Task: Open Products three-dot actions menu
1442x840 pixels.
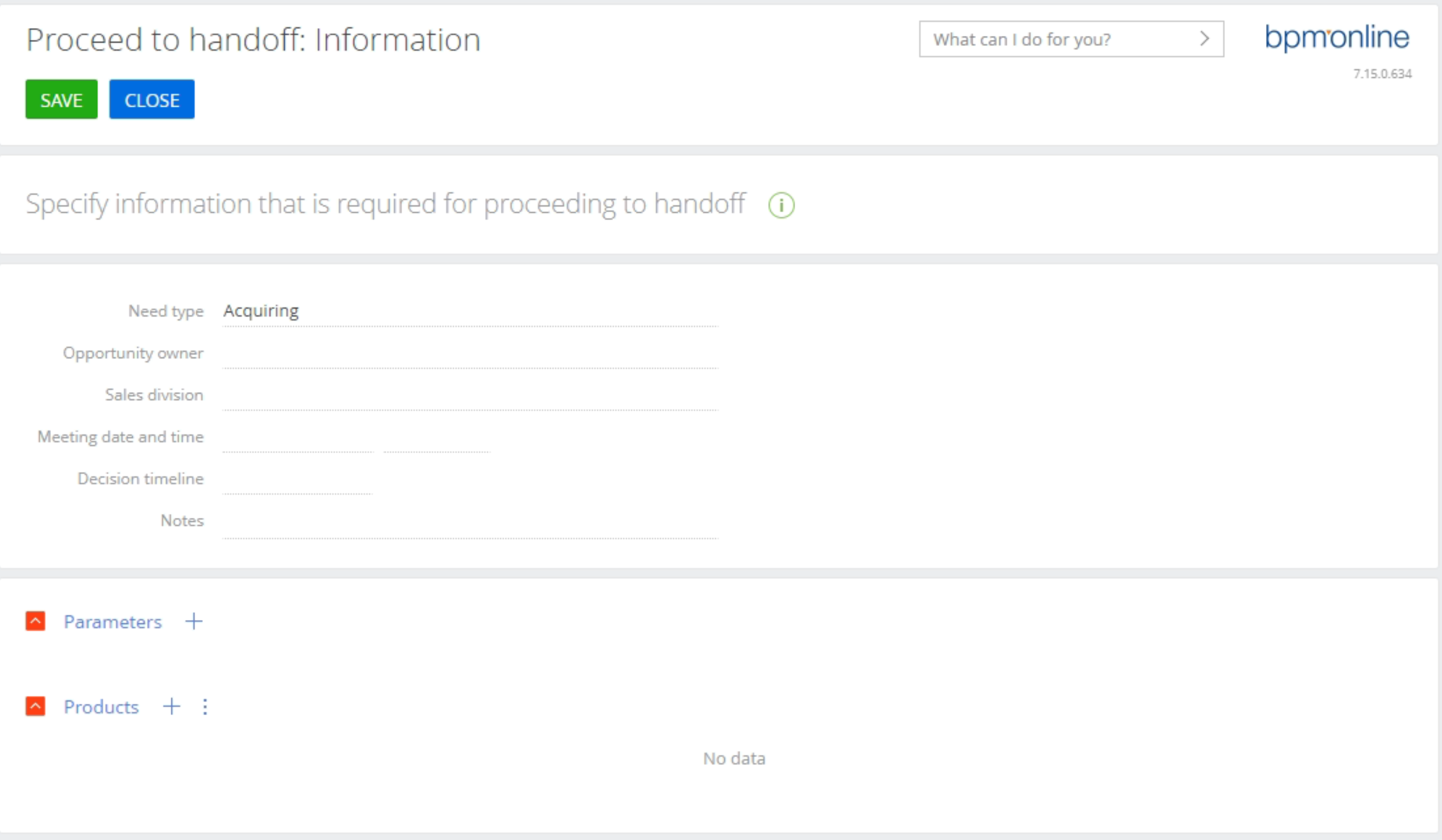Action: tap(205, 707)
